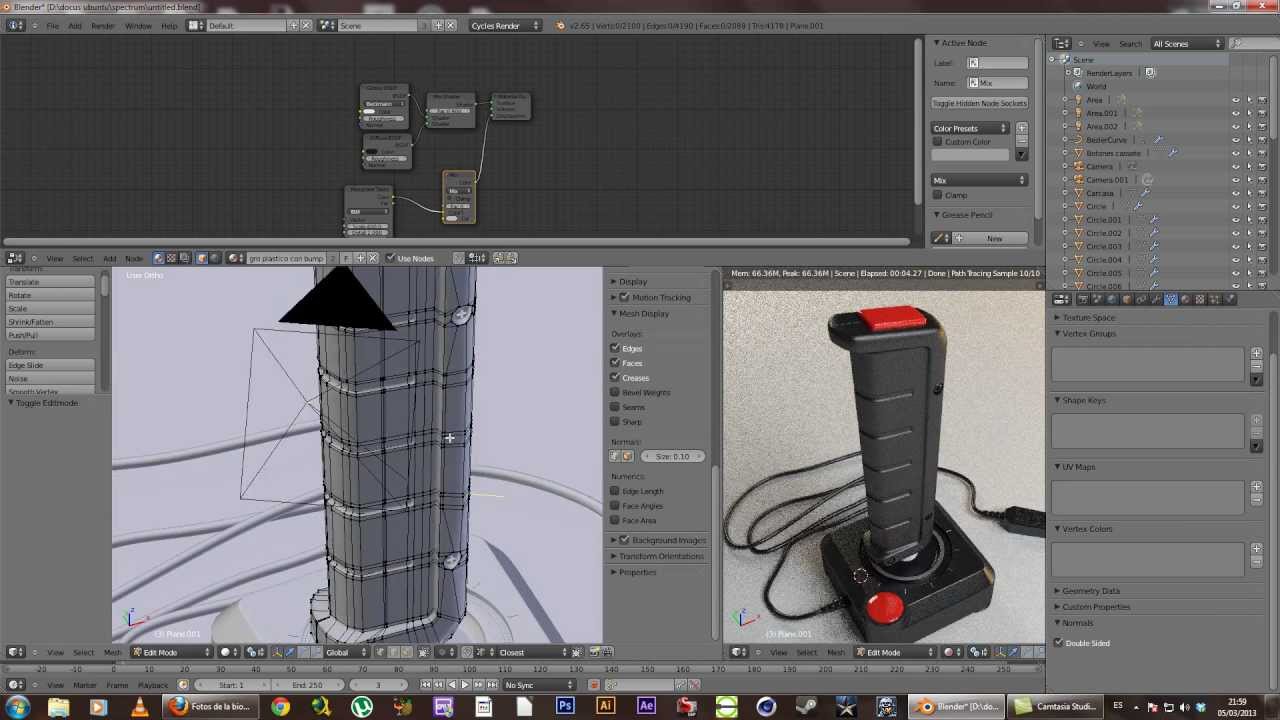Click the add vertex group plus icon
The width and height of the screenshot is (1280, 720).
pyautogui.click(x=1256, y=353)
